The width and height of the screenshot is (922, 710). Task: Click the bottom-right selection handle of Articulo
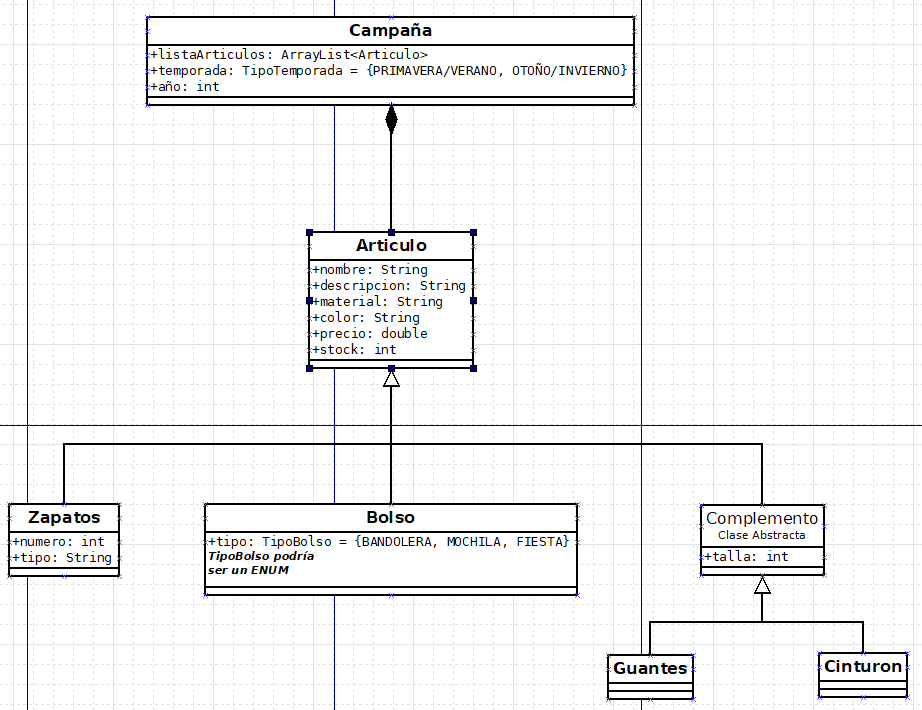point(473,368)
